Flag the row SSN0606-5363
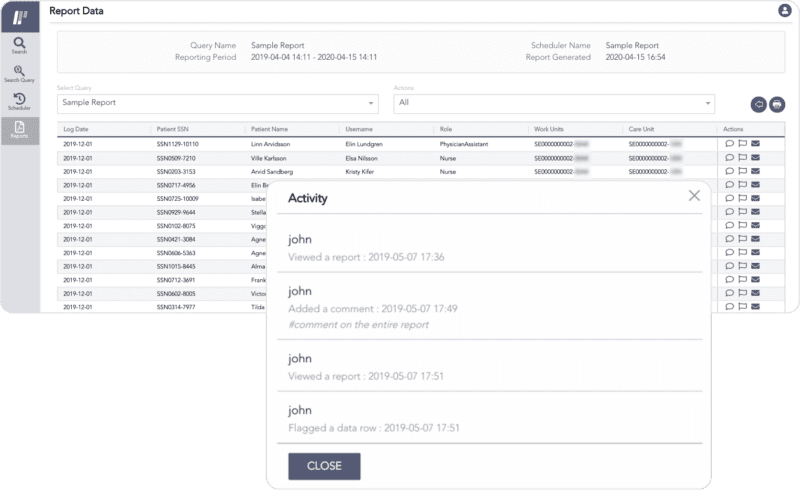800x490 pixels. coord(743,252)
